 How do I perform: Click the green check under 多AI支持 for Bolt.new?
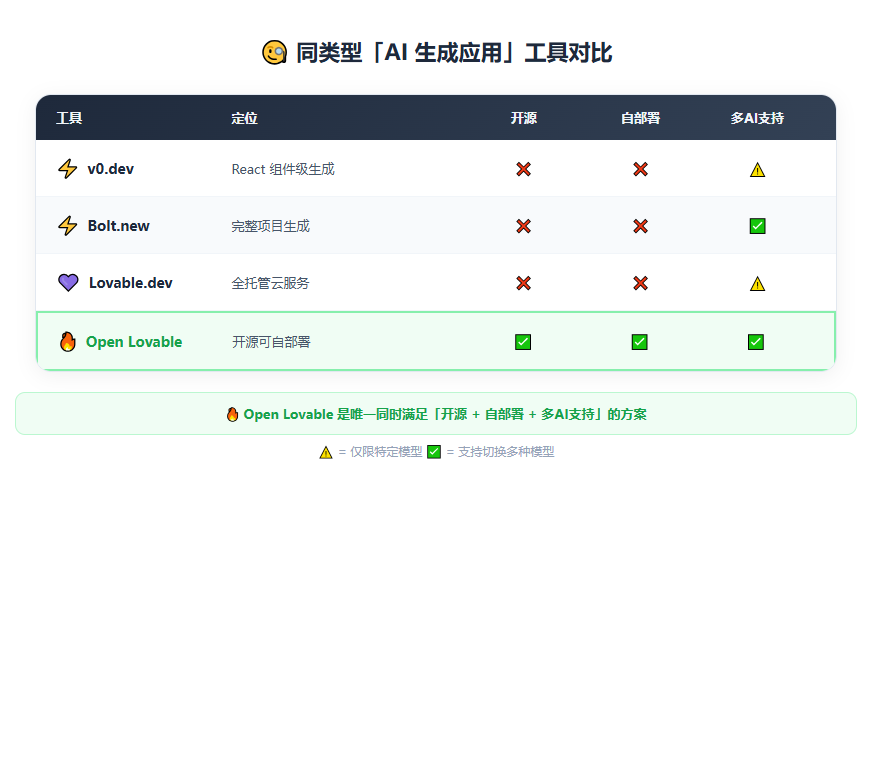(757, 226)
